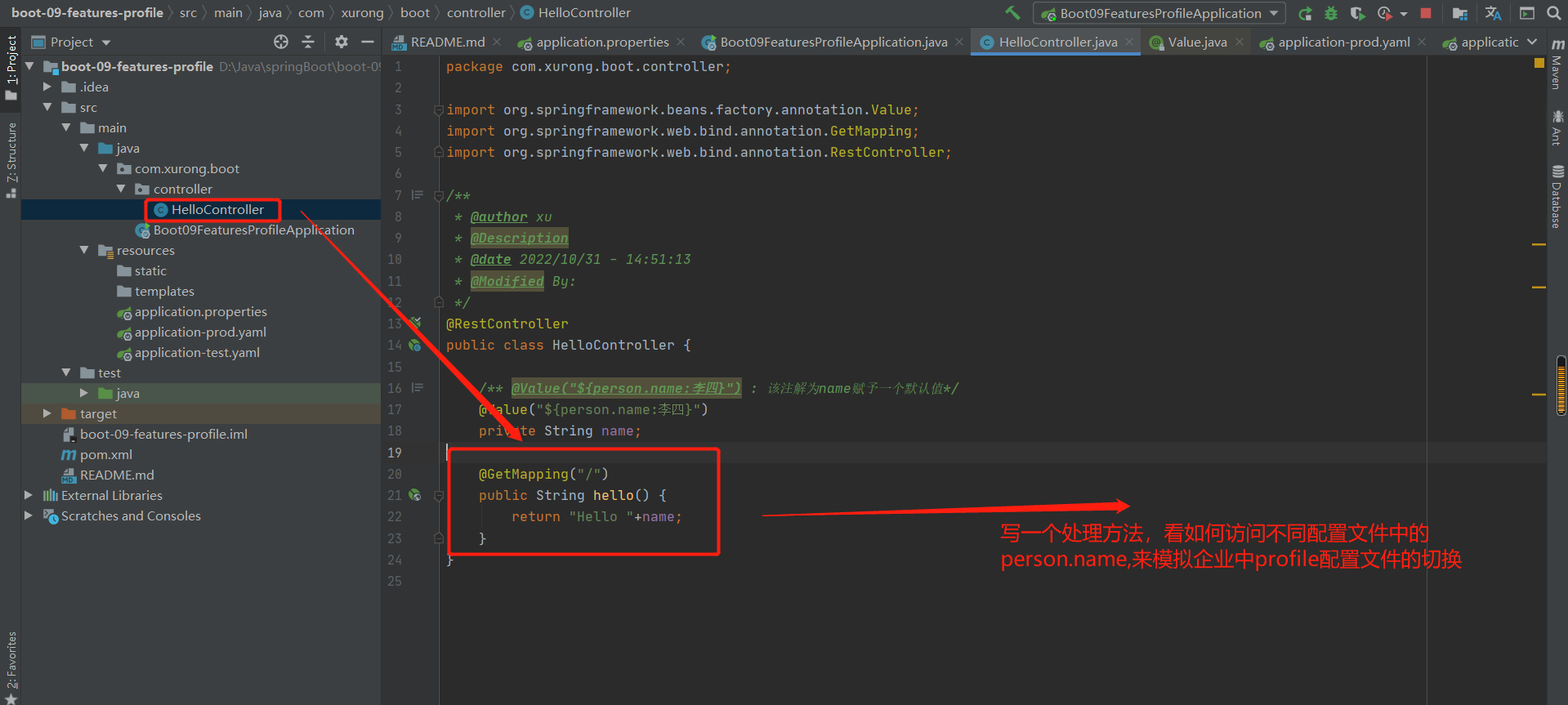Image resolution: width=1568 pixels, height=705 pixels.
Task: Close the README.md tab
Action: point(497,42)
